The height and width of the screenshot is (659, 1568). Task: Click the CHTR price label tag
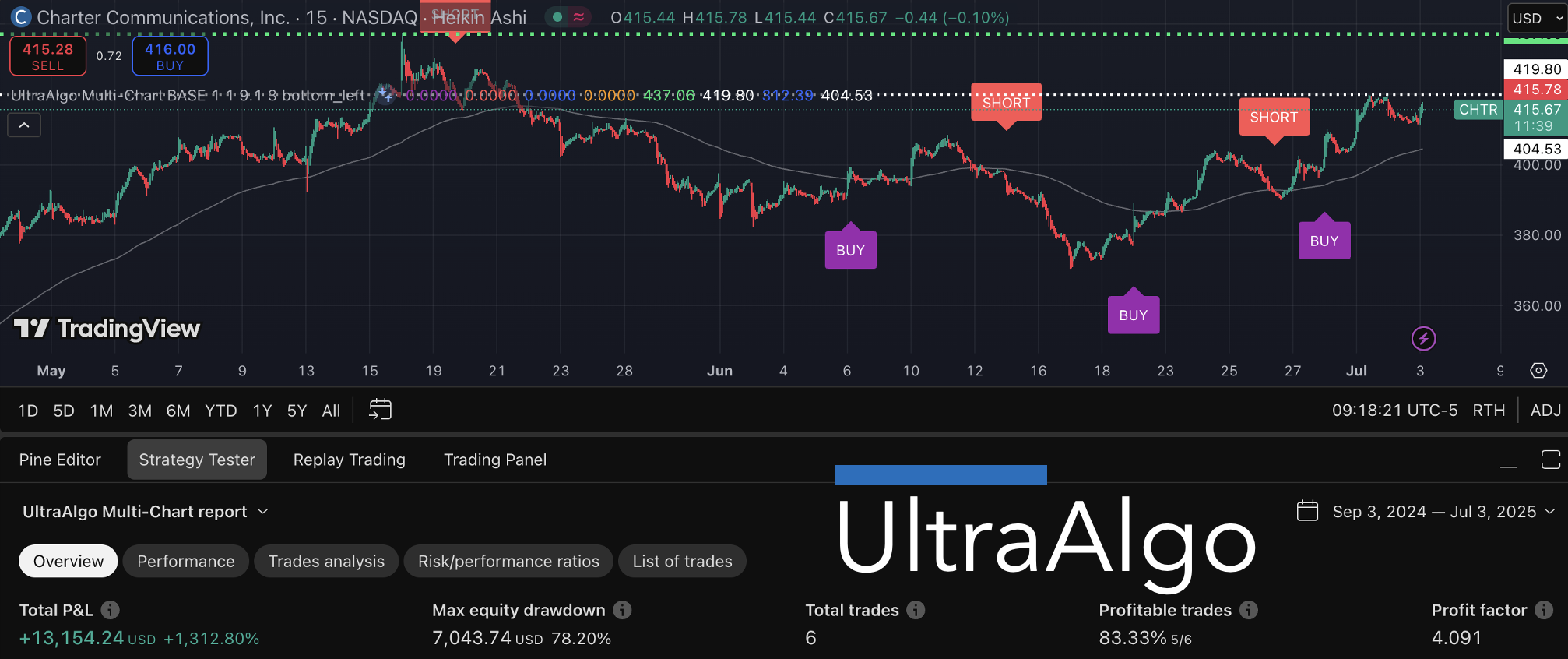click(1478, 110)
